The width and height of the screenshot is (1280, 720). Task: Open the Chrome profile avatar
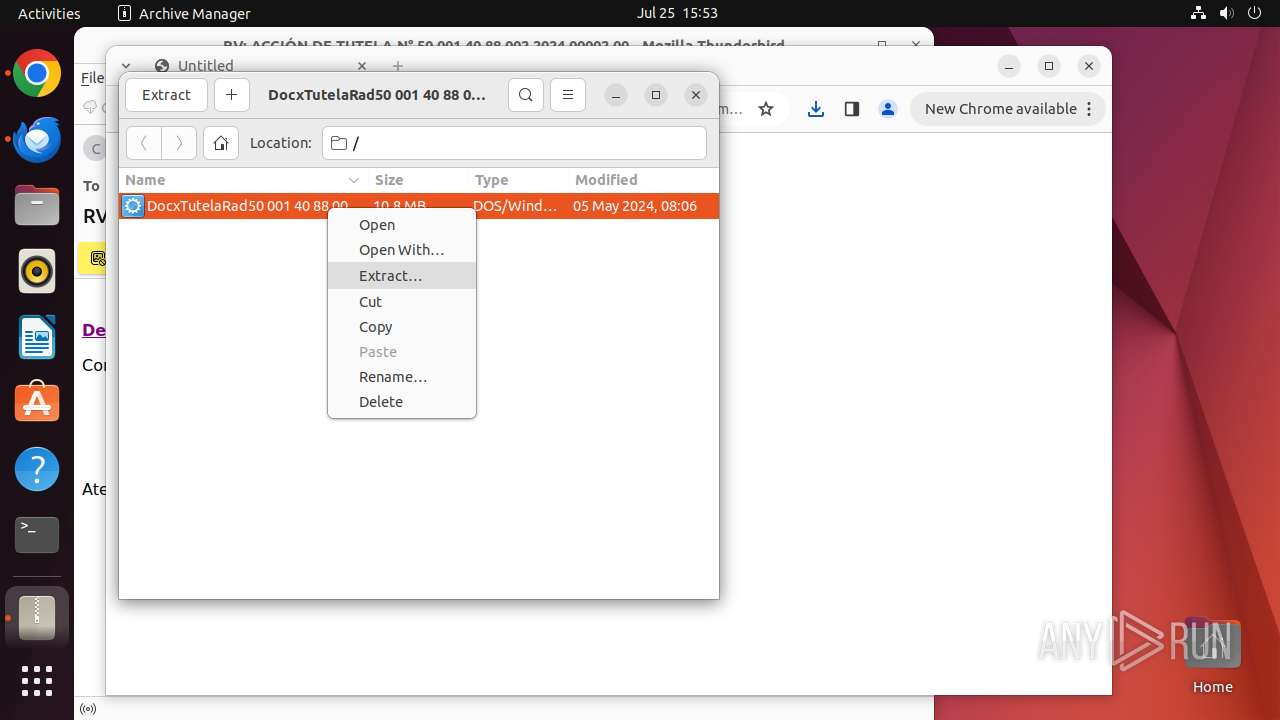888,109
